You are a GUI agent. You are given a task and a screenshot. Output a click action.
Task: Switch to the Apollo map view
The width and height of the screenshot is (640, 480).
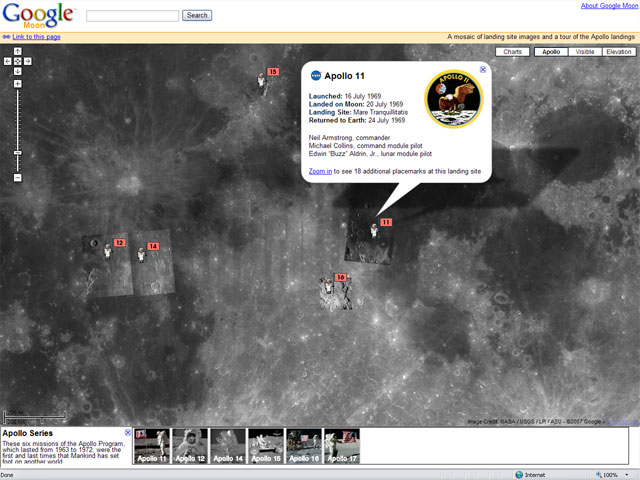click(x=551, y=52)
